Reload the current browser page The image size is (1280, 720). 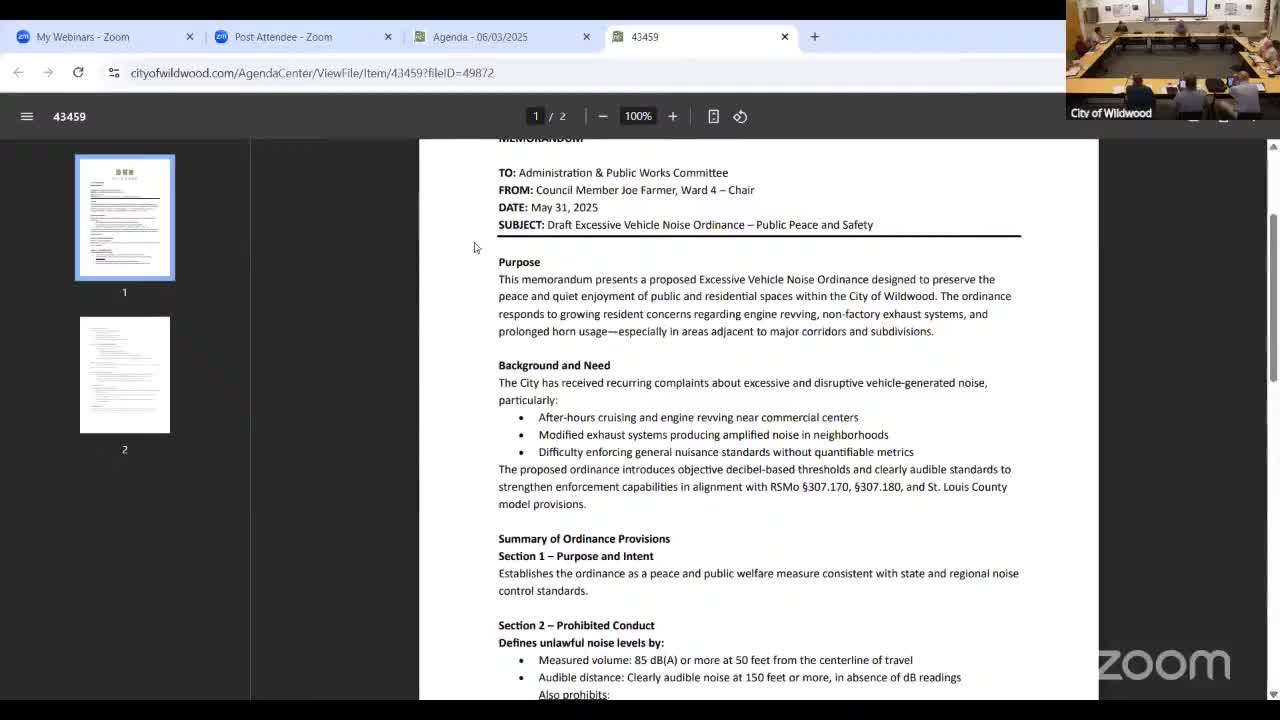78,73
